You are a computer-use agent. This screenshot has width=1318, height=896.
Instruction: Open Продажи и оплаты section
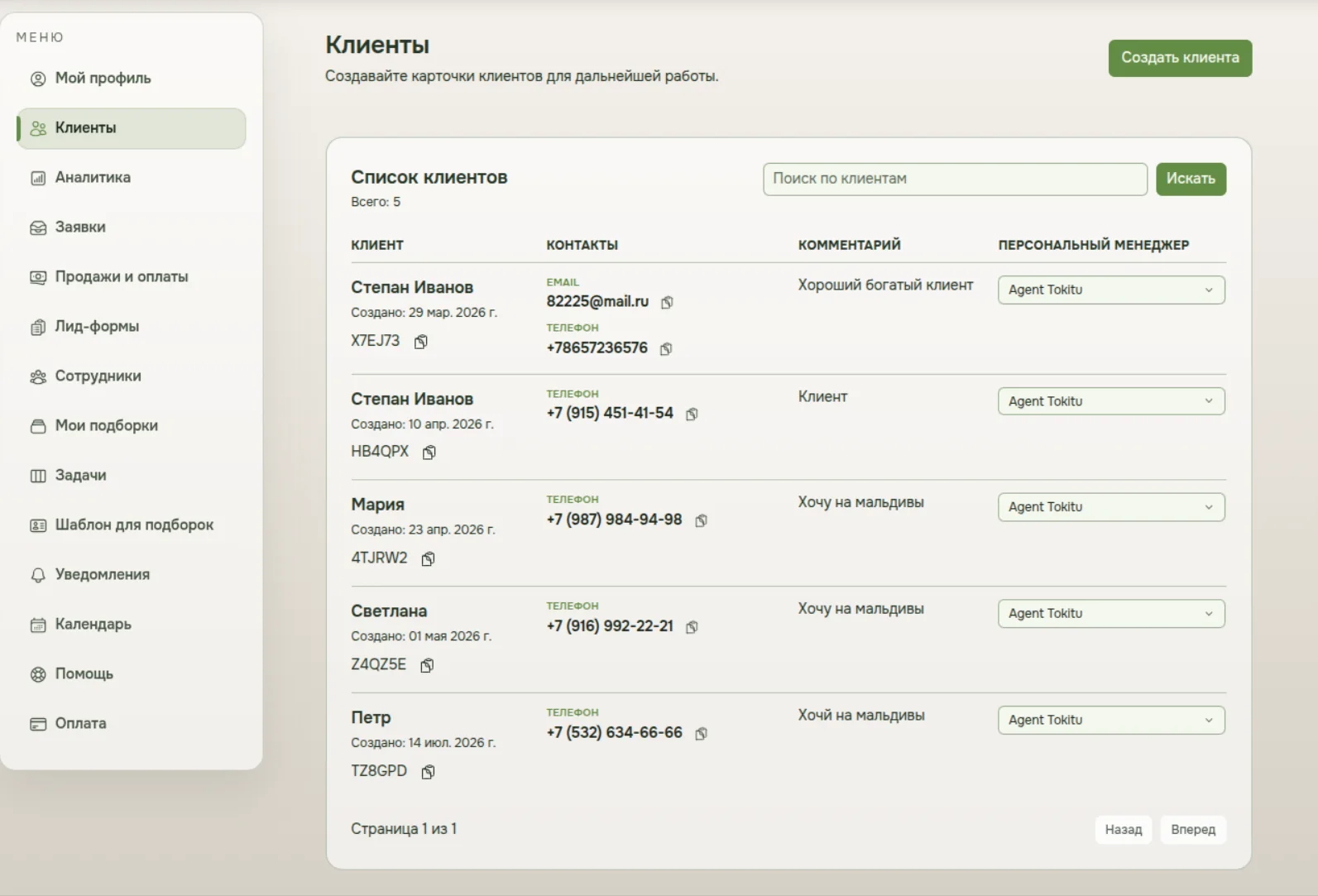coord(132,277)
